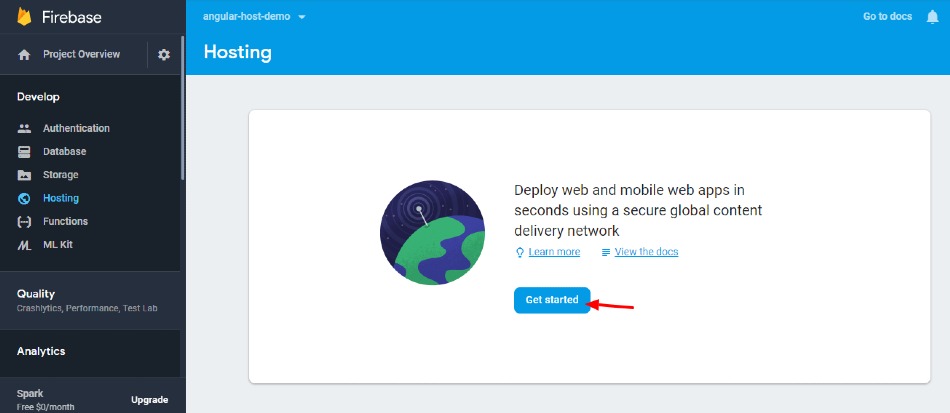The width and height of the screenshot is (950, 413).
Task: Click the ML Kit icon
Action: click(x=24, y=245)
